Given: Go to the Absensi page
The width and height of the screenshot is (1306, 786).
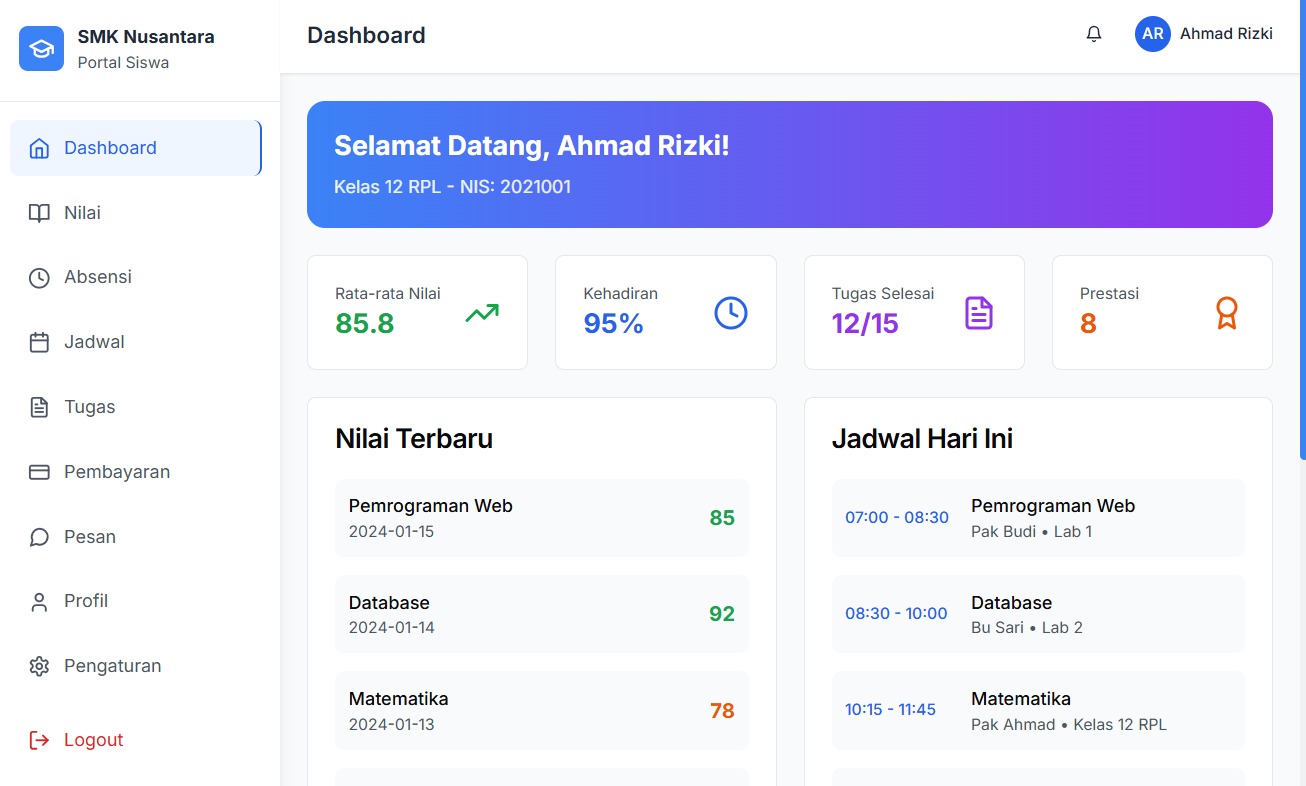Looking at the screenshot, I should click(97, 277).
